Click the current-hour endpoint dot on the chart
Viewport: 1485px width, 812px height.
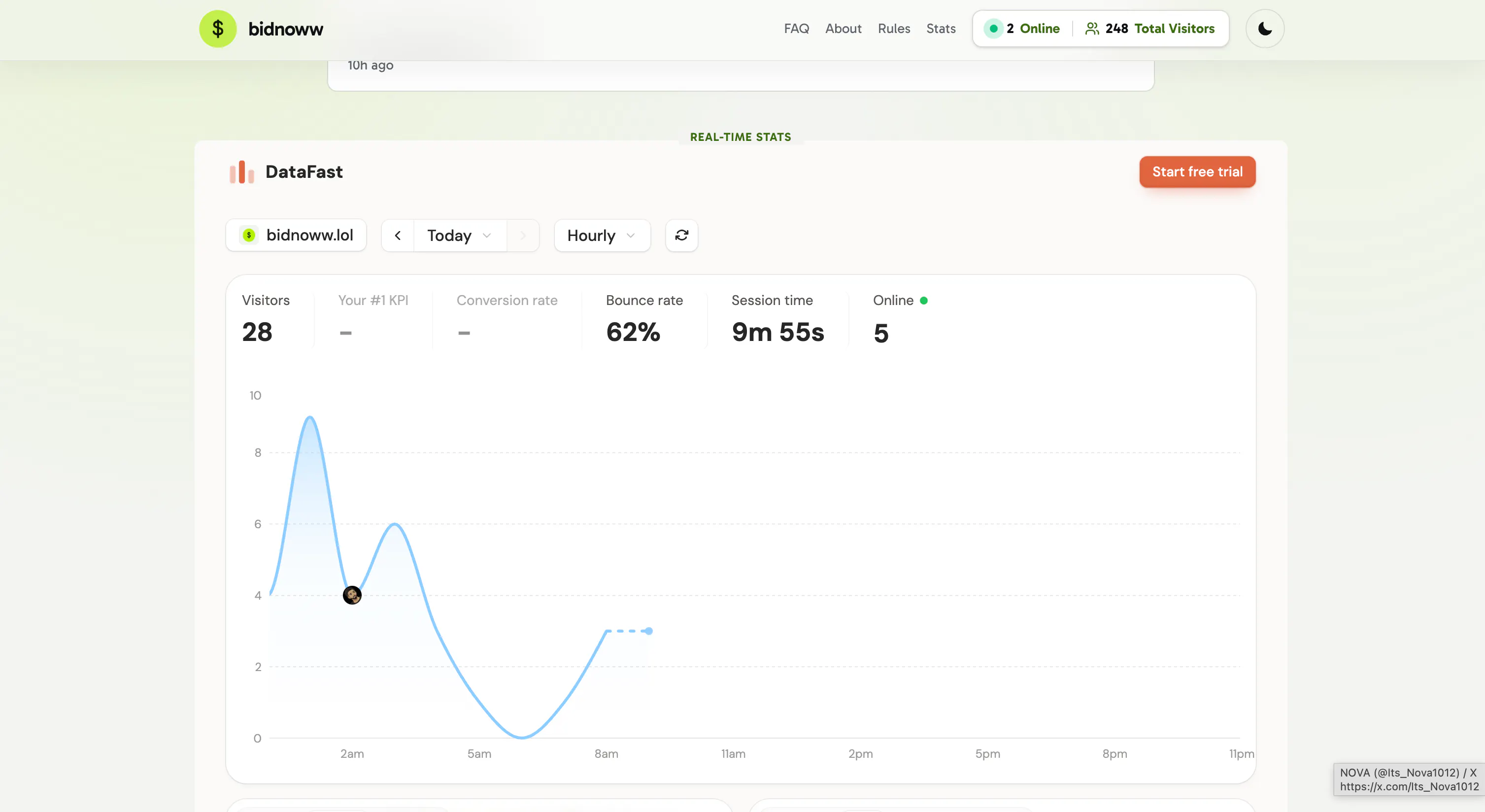pos(648,631)
